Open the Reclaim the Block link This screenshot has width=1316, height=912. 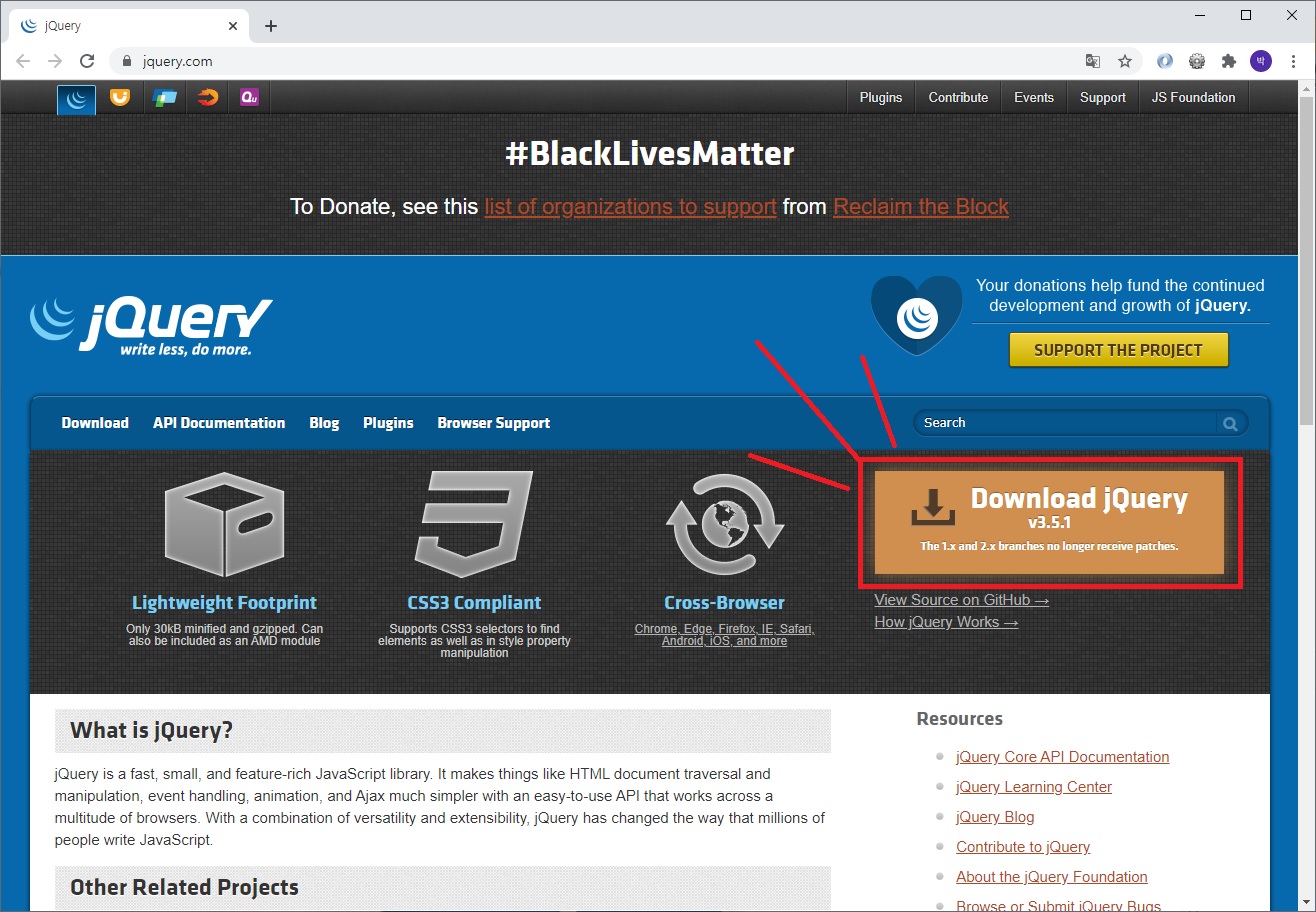pyautogui.click(x=921, y=207)
